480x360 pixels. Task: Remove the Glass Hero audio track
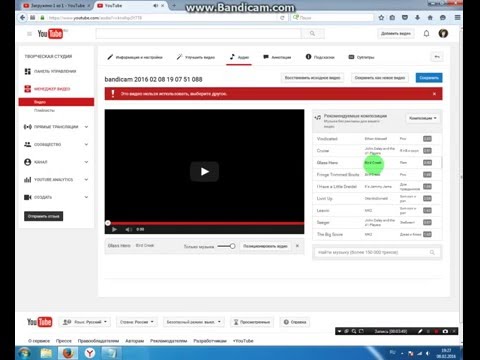tap(297, 246)
